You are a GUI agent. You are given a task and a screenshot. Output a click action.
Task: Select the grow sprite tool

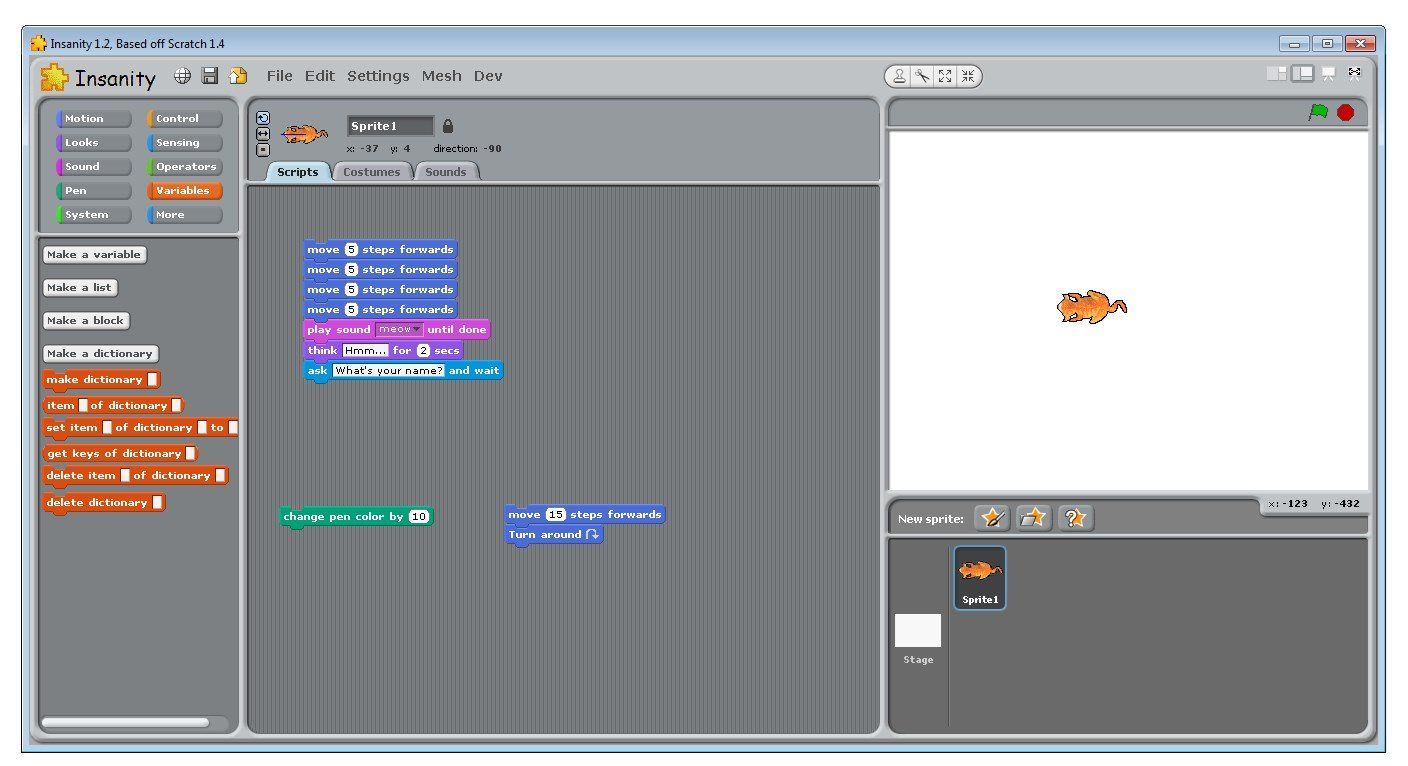tap(945, 76)
